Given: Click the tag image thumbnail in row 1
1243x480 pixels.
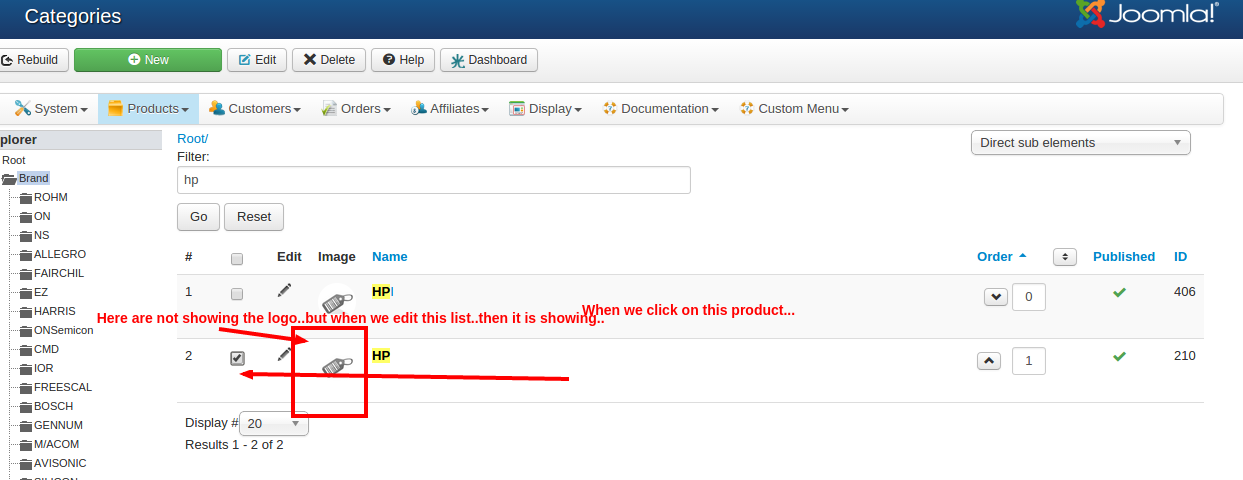Looking at the screenshot, I should (337, 301).
